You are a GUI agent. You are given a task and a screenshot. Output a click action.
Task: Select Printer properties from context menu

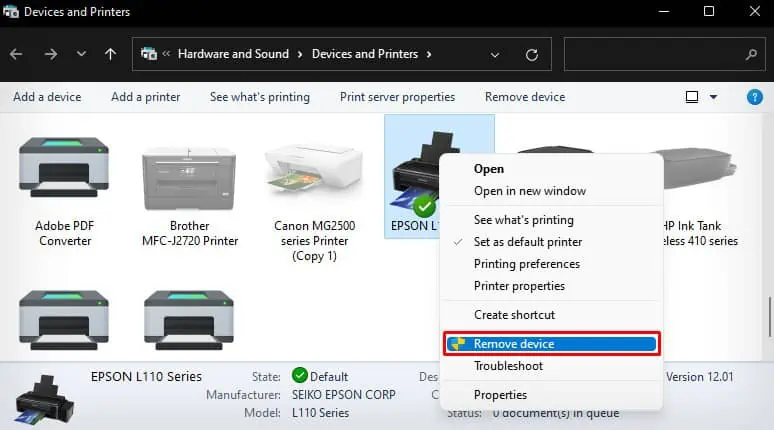(519, 286)
